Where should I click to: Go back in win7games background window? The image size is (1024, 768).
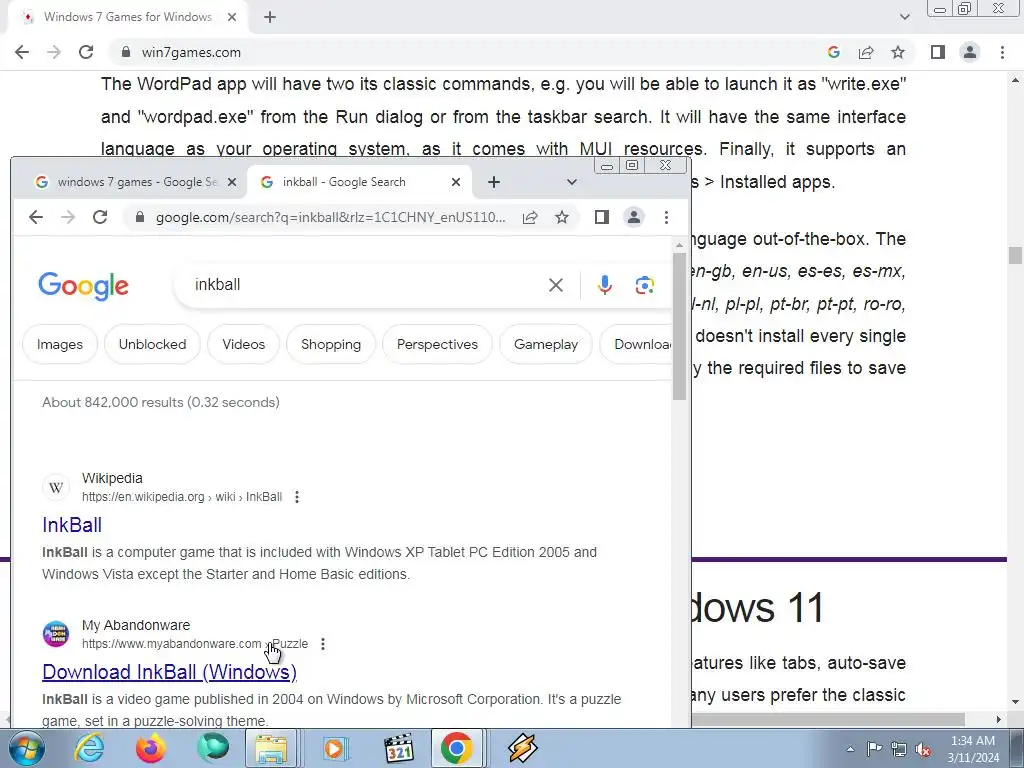coord(22,52)
